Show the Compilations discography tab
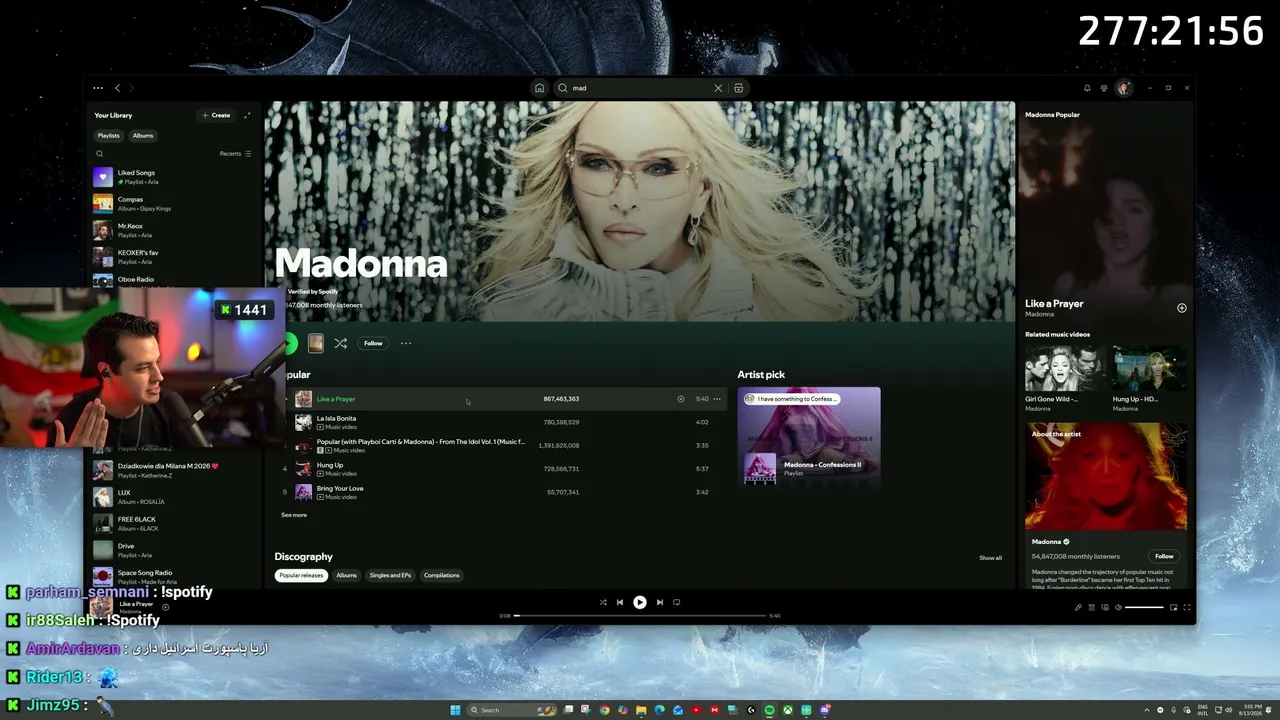The width and height of the screenshot is (1280, 720). tap(441, 575)
